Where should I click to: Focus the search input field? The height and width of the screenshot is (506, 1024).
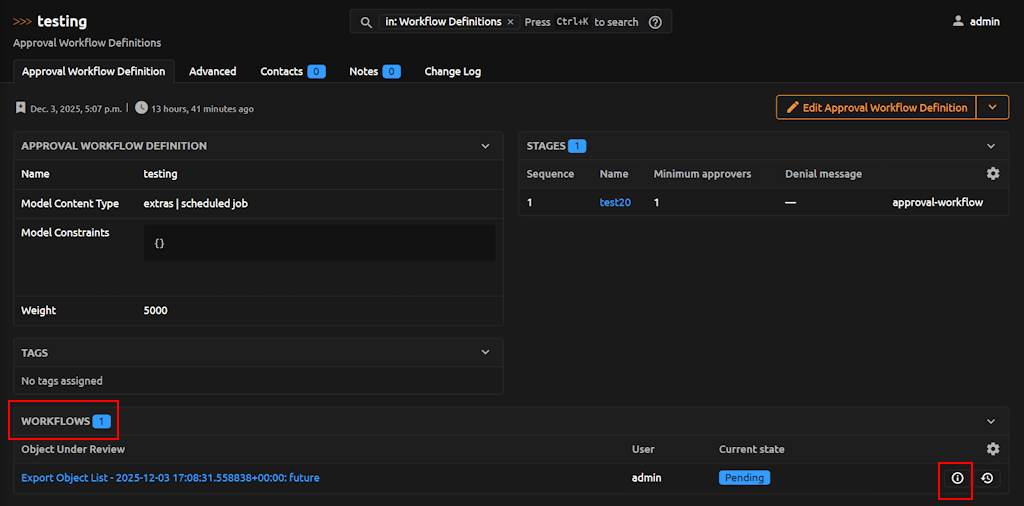click(580, 22)
